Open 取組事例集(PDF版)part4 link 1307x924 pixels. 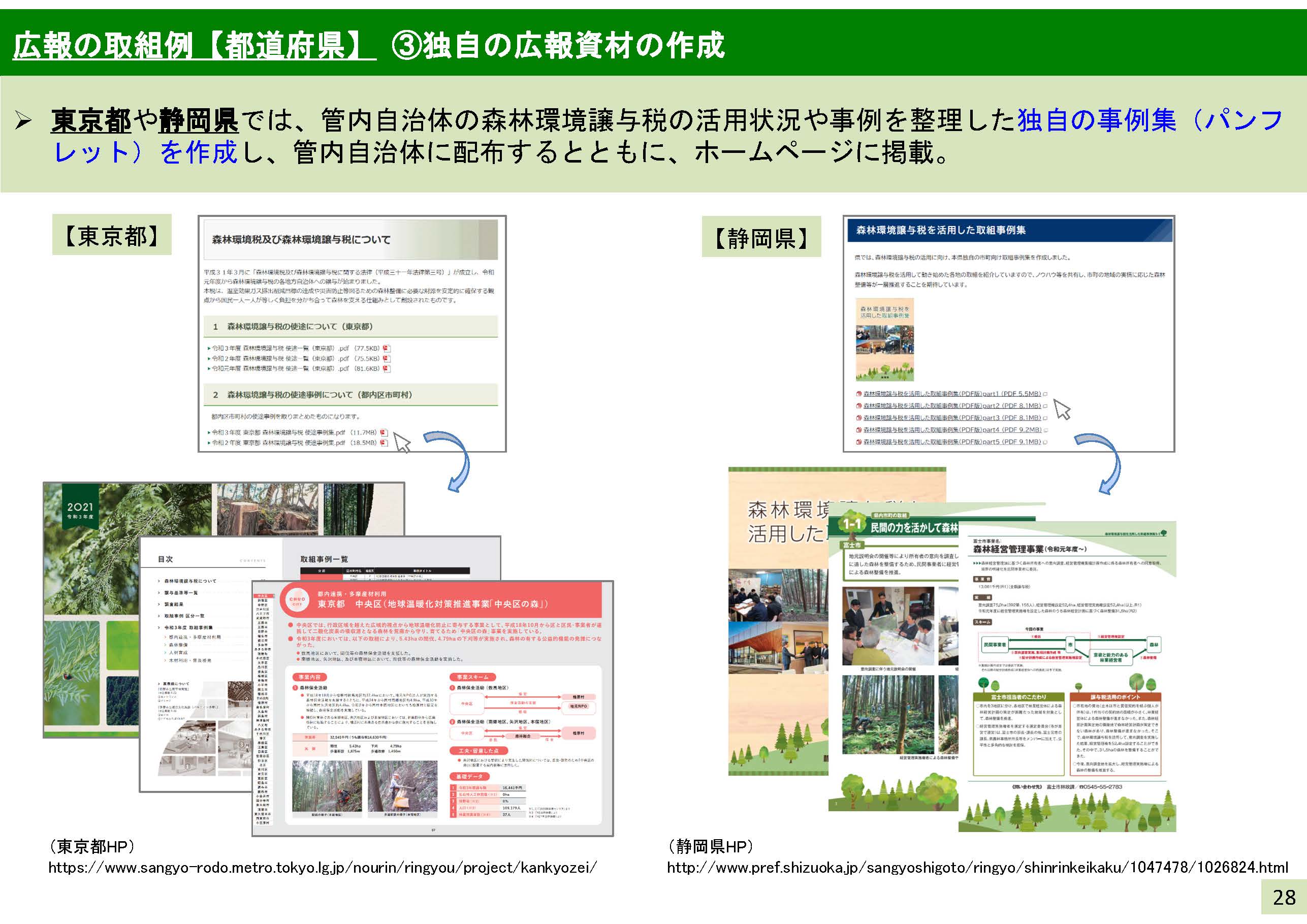pos(952,429)
